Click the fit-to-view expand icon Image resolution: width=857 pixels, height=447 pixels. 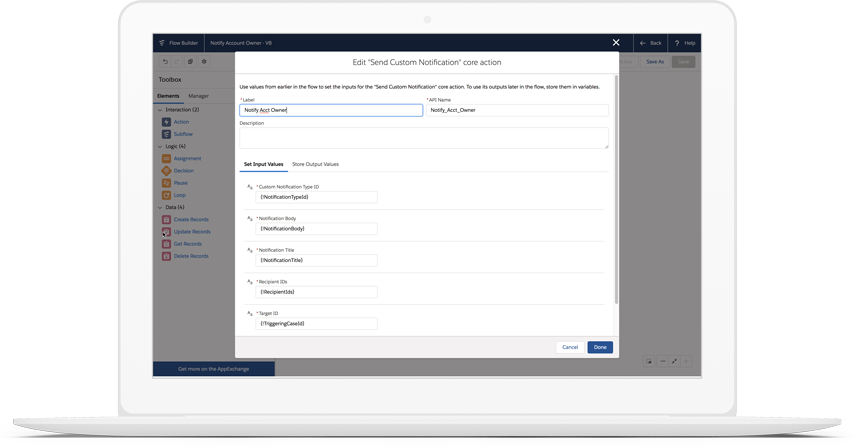pyautogui.click(x=674, y=361)
